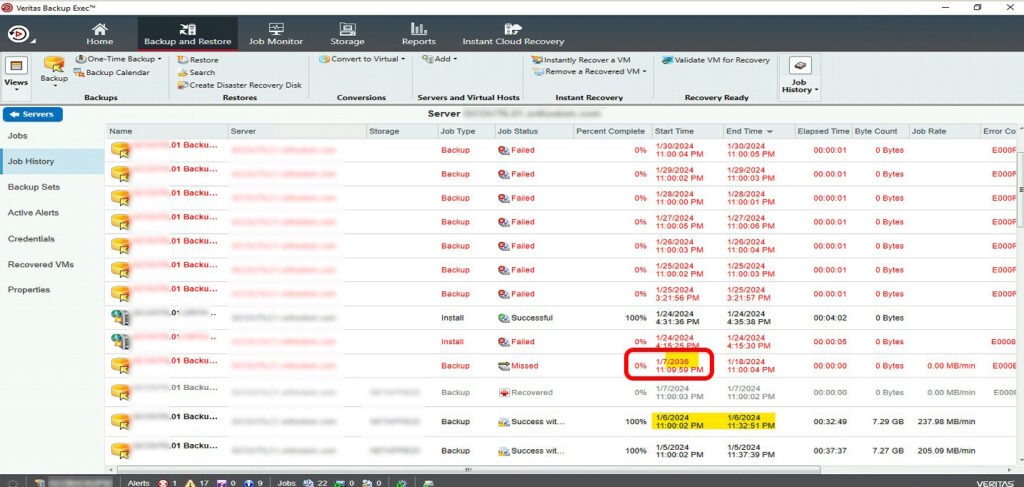Screen dimensions: 1024x487
Task: Switch to the Job Monitor tab
Action: pos(275,34)
